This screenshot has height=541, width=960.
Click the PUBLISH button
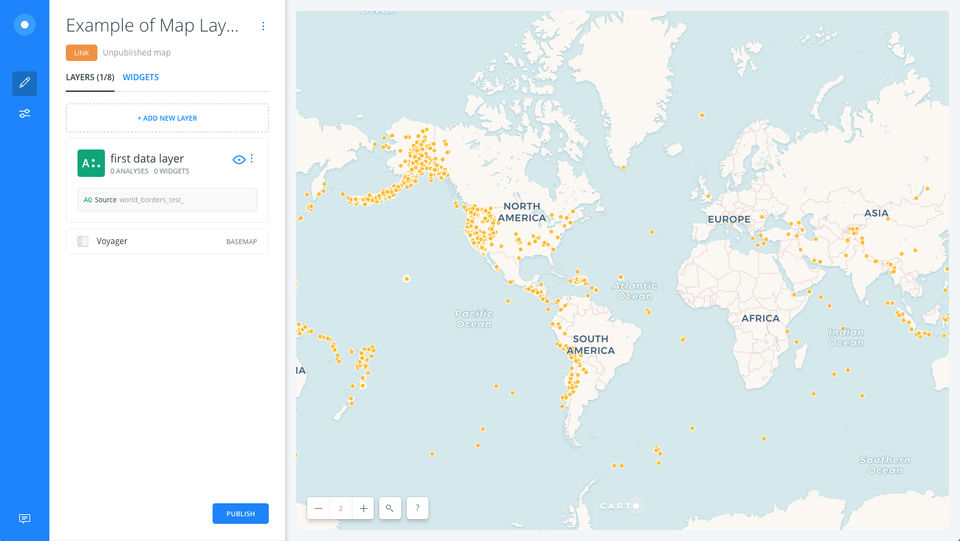241,513
